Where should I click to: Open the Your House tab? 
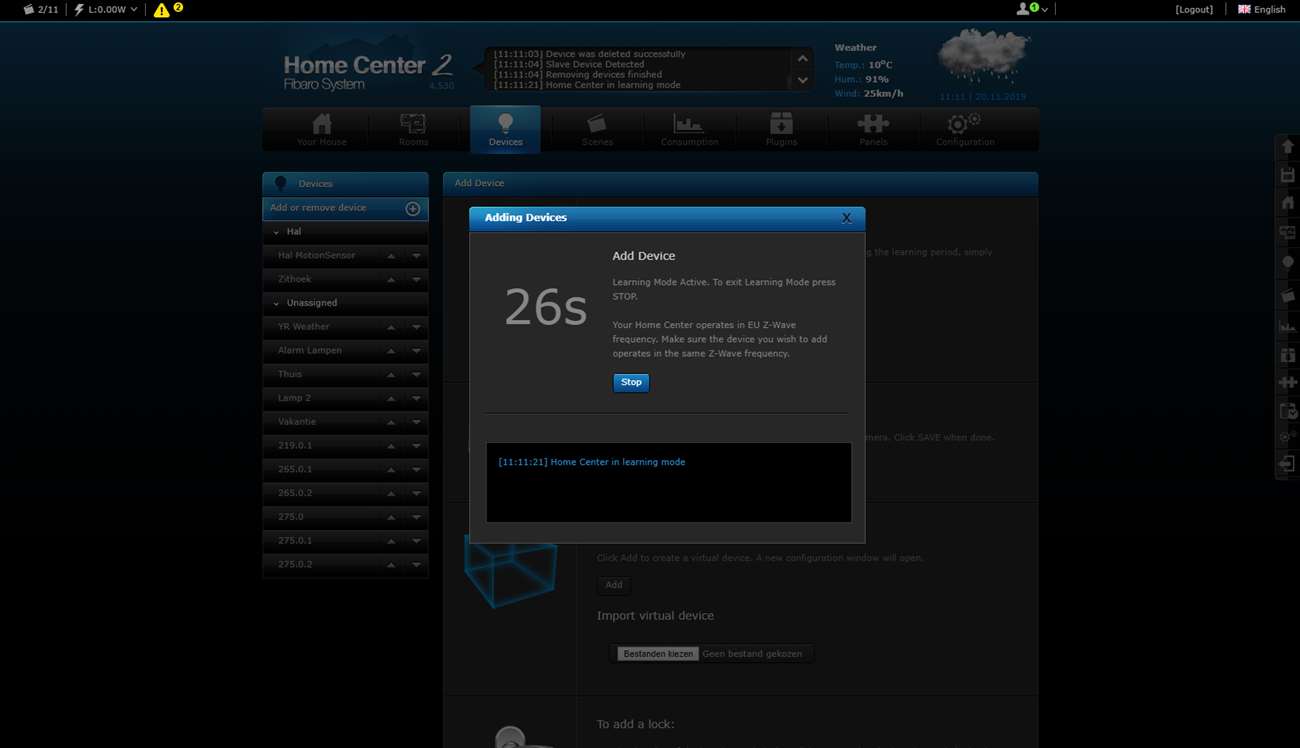click(321, 130)
